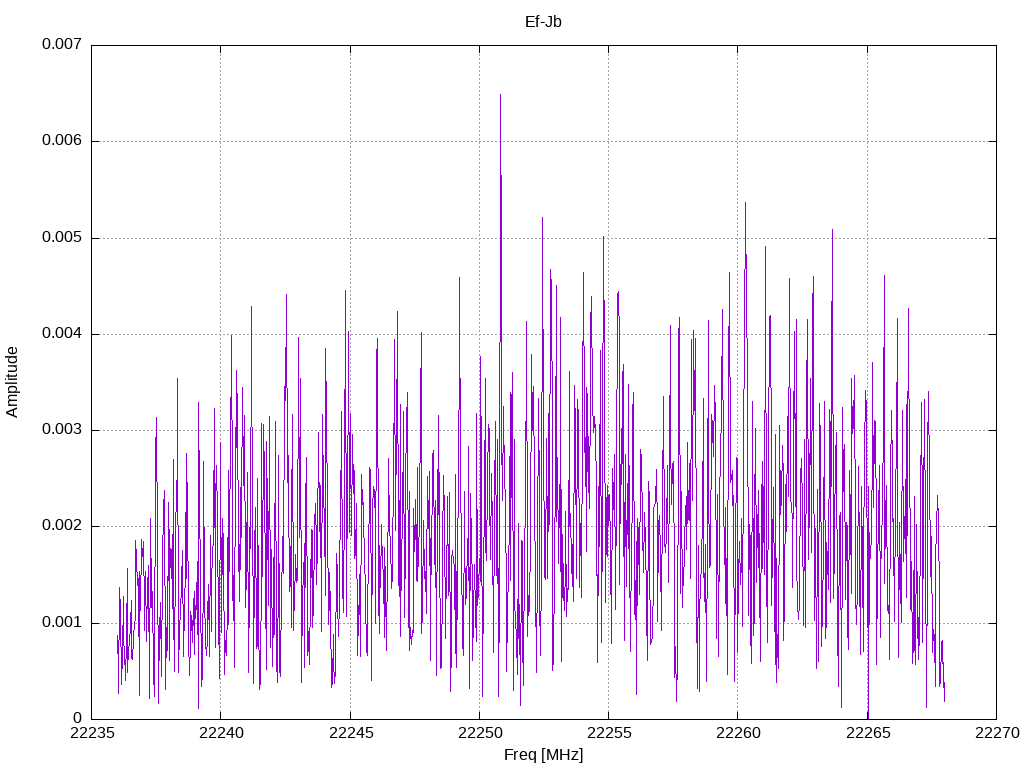The image size is (1024, 768).
Task: Click the x-axis value 22255
Action: (x=609, y=733)
